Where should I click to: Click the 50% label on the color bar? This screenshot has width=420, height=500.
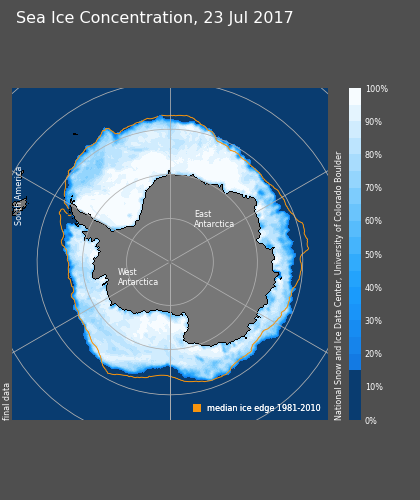[373, 255]
